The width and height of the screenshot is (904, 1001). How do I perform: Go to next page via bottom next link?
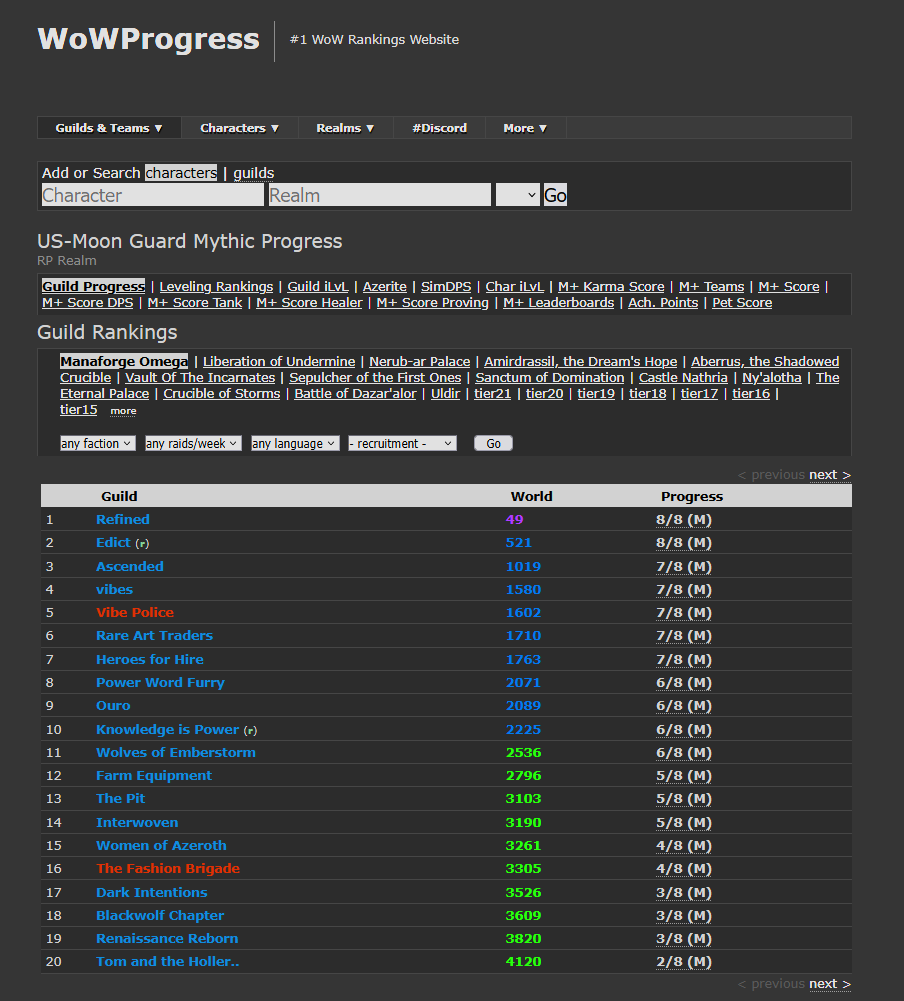click(829, 984)
